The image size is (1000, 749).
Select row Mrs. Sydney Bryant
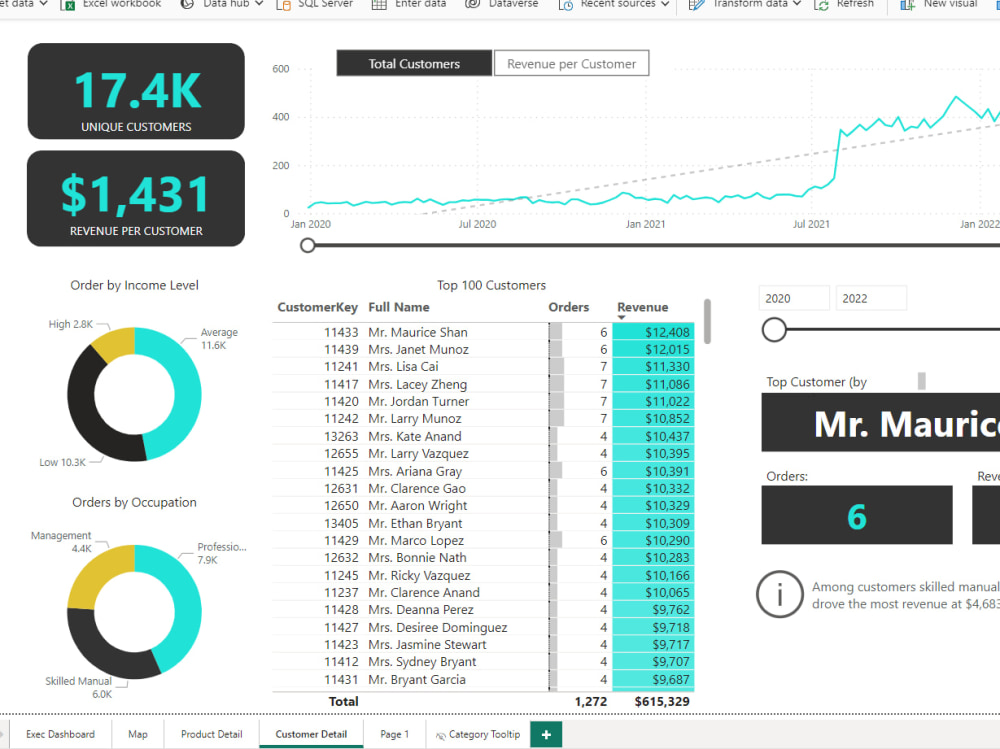click(x=483, y=662)
